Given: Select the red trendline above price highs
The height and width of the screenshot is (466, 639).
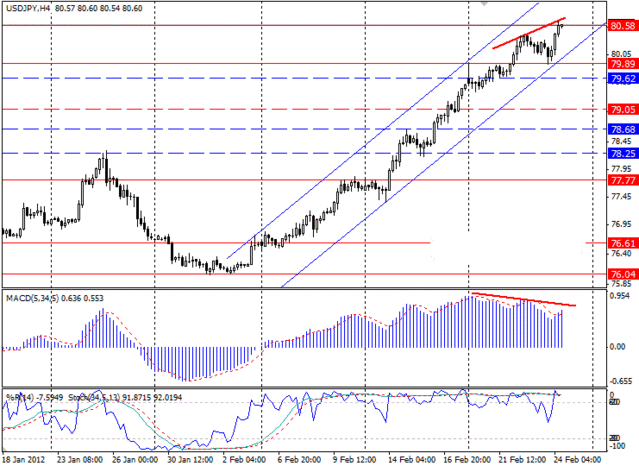Looking at the screenshot, I should coord(528,33).
